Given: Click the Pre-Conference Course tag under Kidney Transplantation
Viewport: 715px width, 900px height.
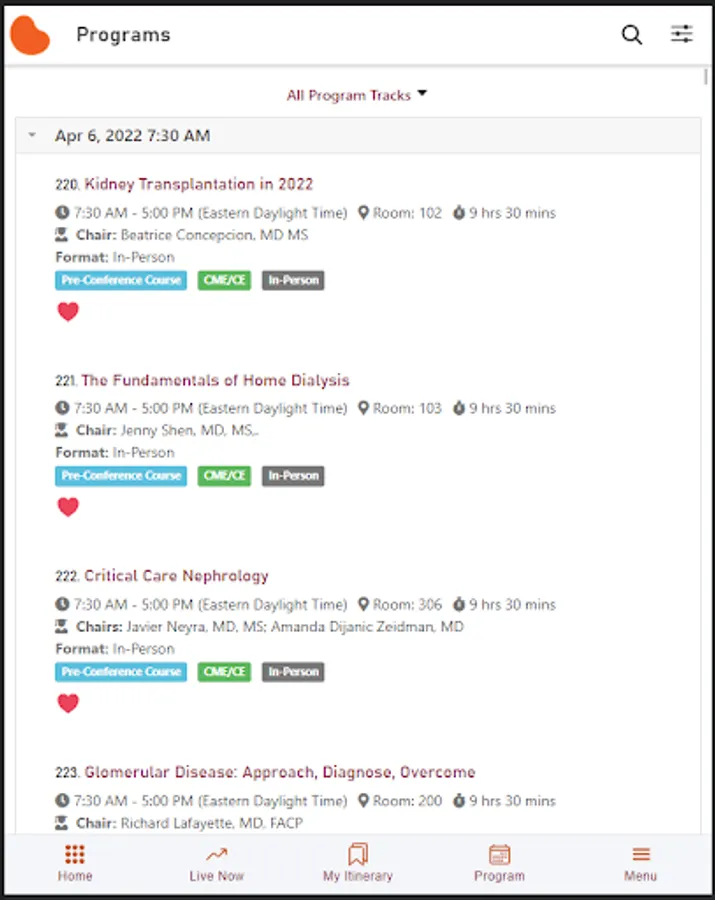Looking at the screenshot, I should point(121,281).
